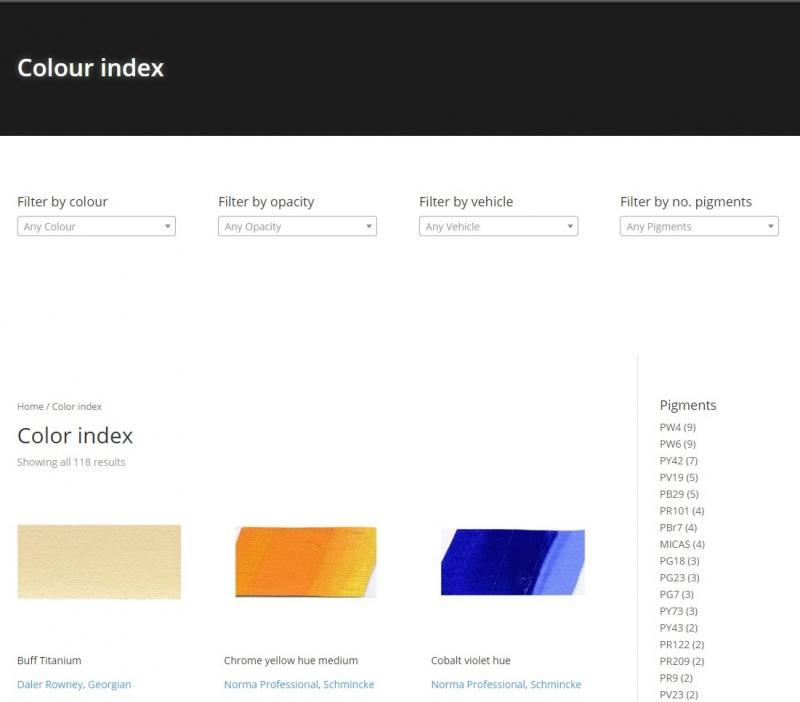Click the Buff Titanium color swatch
The image size is (800, 702).
[x=99, y=562]
